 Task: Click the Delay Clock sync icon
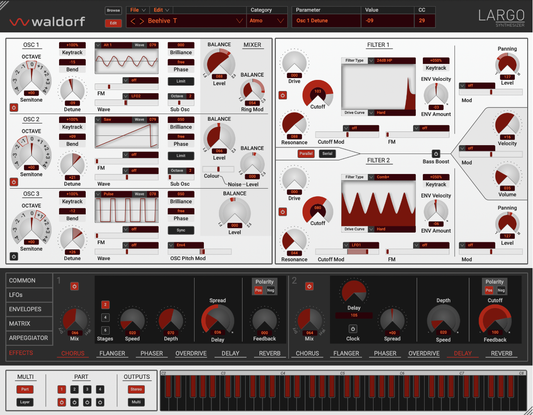[x=353, y=329]
